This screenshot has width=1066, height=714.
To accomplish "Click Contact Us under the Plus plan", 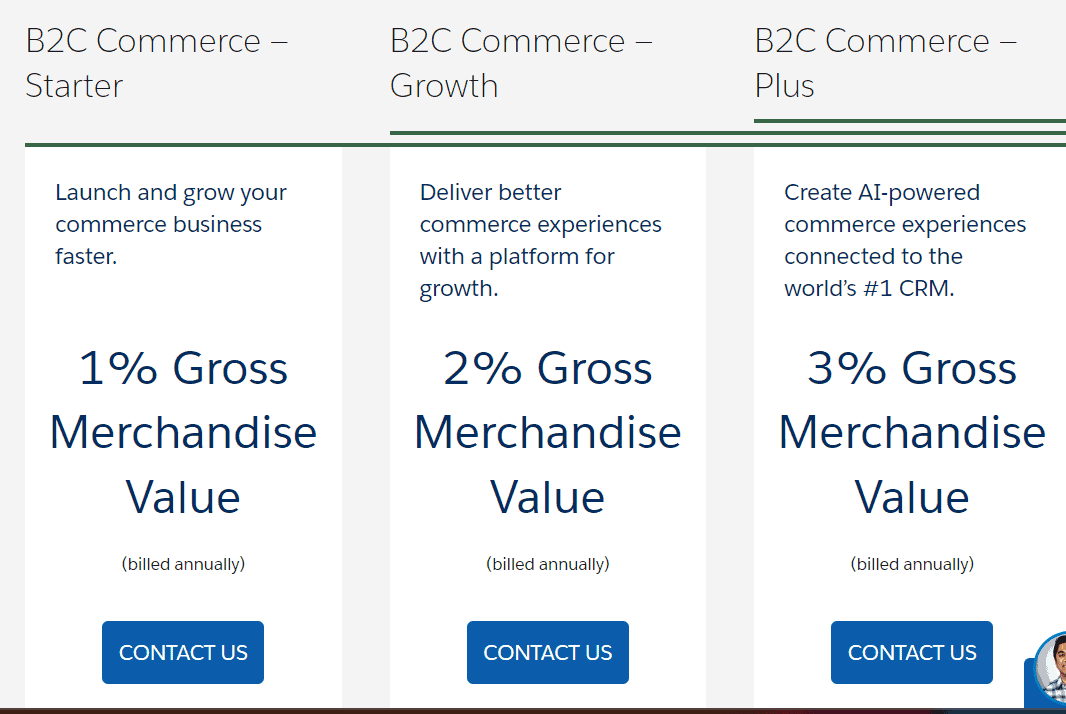I will click(912, 652).
